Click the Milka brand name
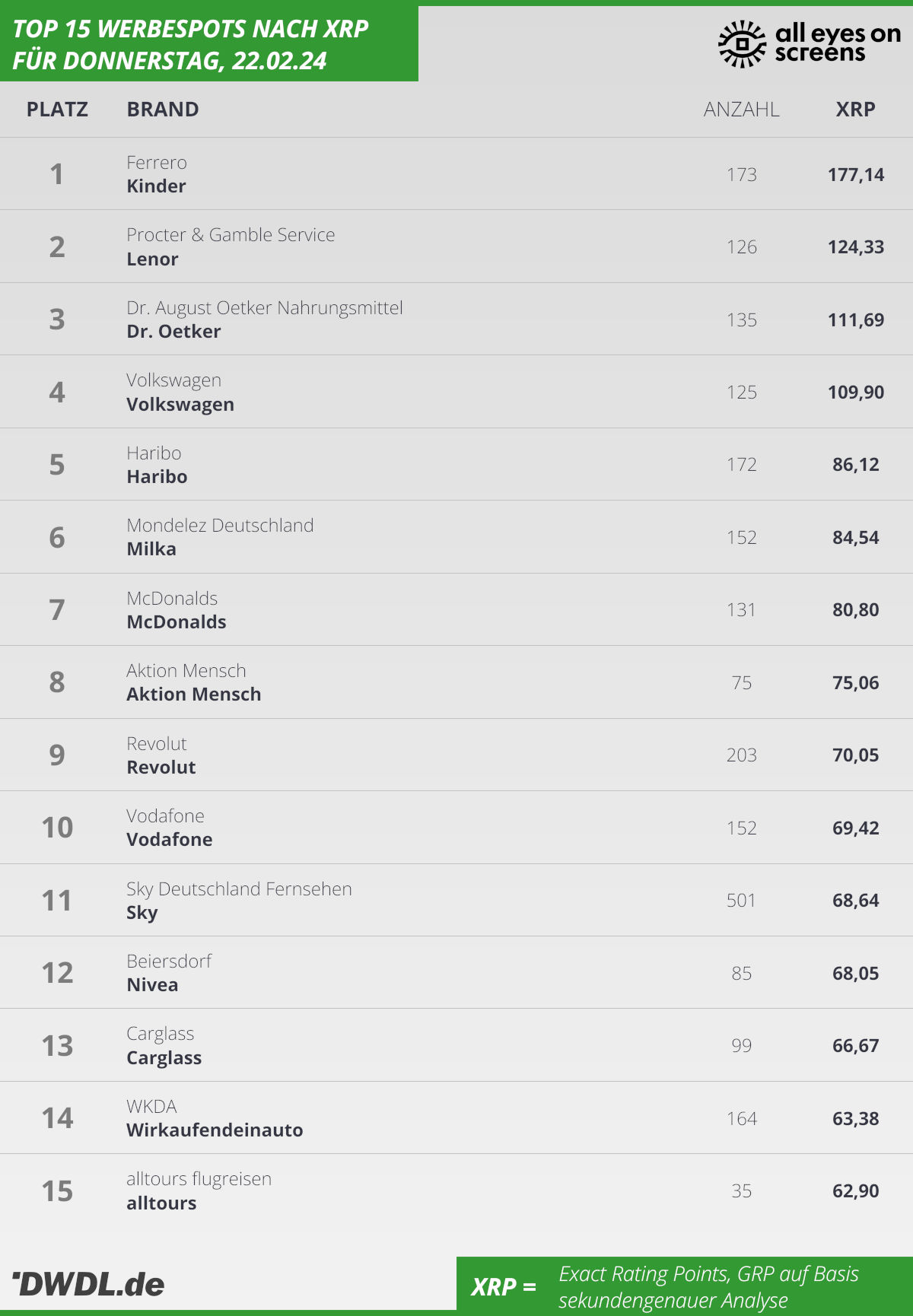This screenshot has width=913, height=1316. (151, 549)
